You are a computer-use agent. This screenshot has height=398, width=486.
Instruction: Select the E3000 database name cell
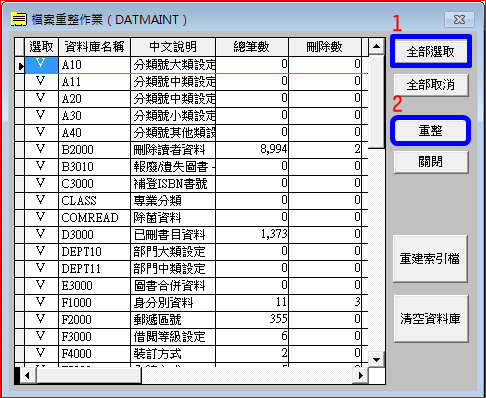click(94, 286)
